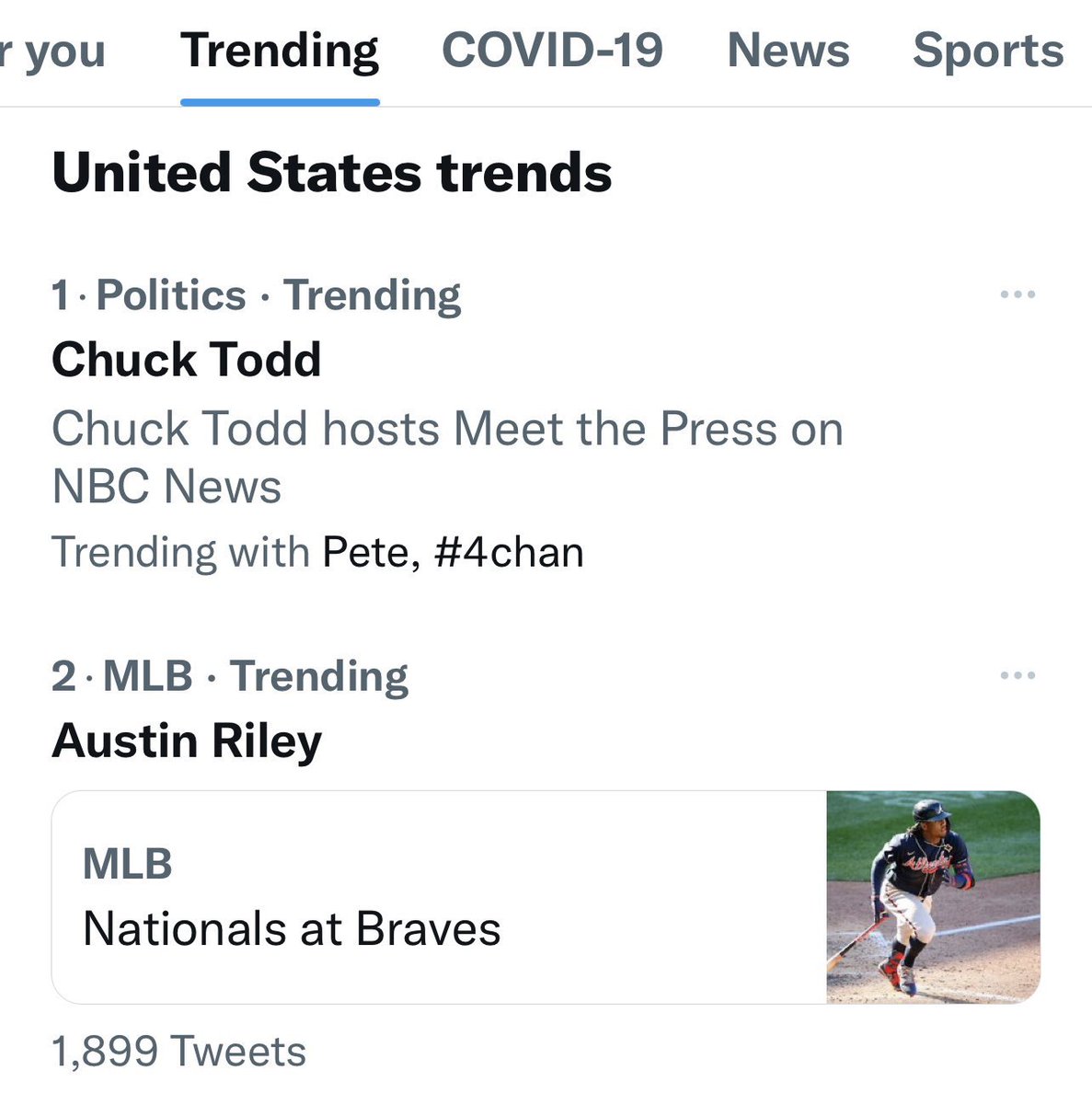View the Braves batter thumbnail image
Viewport: 1092px width, 1104px height.
point(934,897)
